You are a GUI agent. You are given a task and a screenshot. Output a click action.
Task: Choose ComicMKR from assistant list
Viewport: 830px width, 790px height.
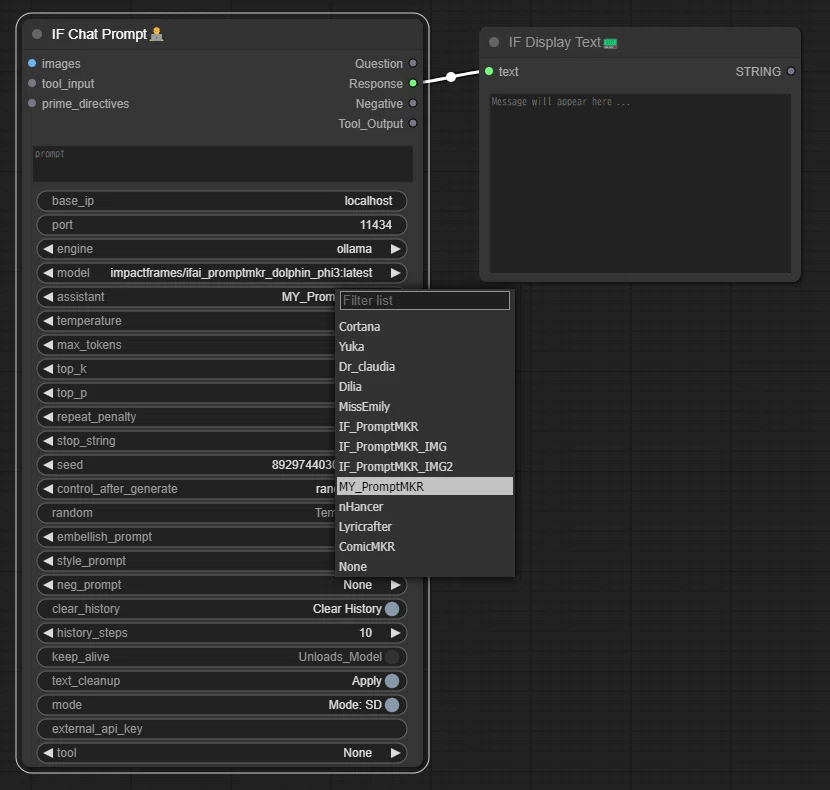pyautogui.click(x=425, y=546)
